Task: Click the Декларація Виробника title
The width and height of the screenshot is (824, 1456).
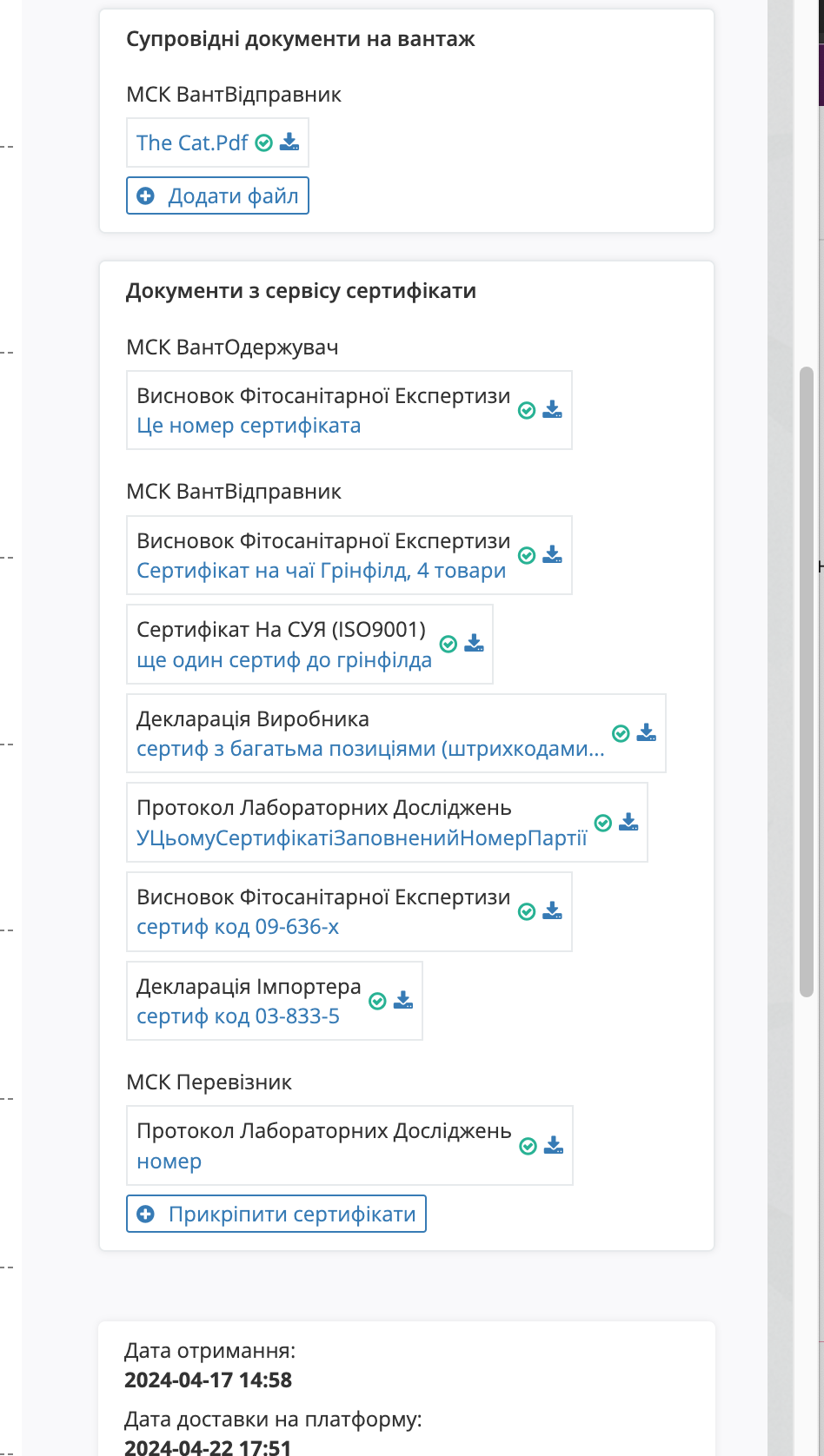Action: point(253,719)
